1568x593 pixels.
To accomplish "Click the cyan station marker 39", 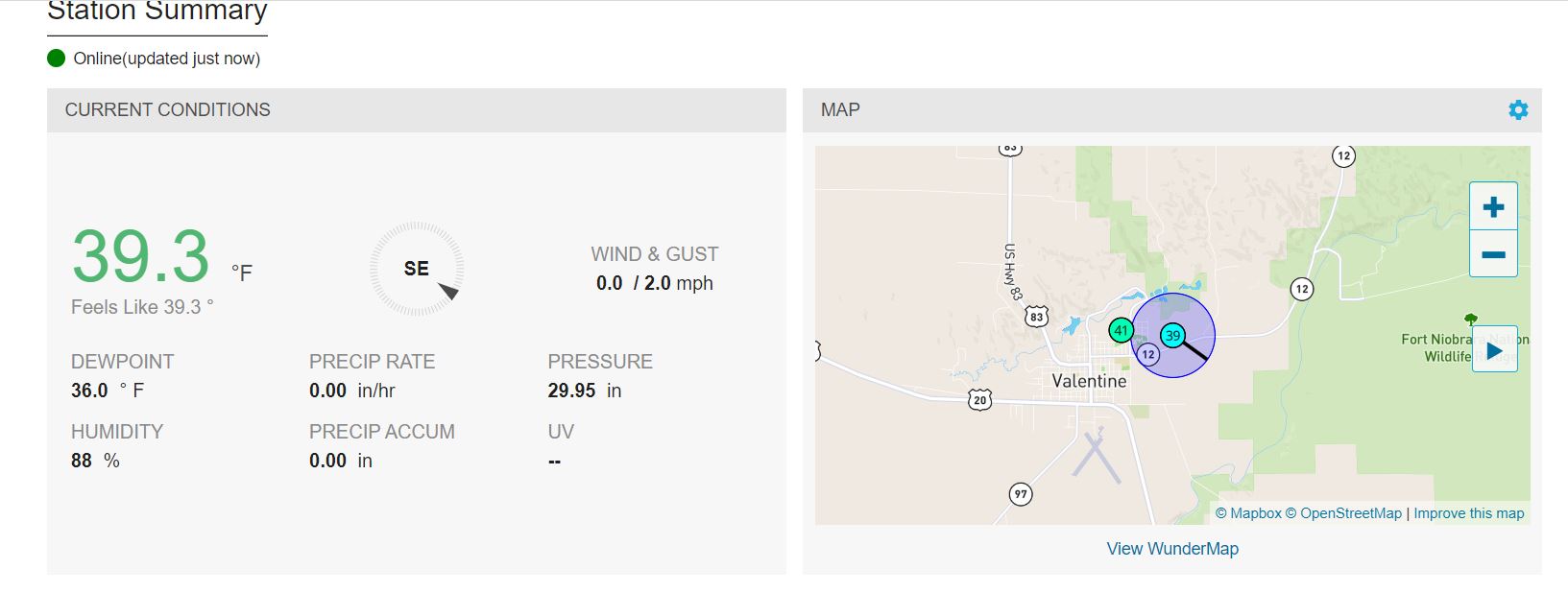I will click(x=1172, y=336).
